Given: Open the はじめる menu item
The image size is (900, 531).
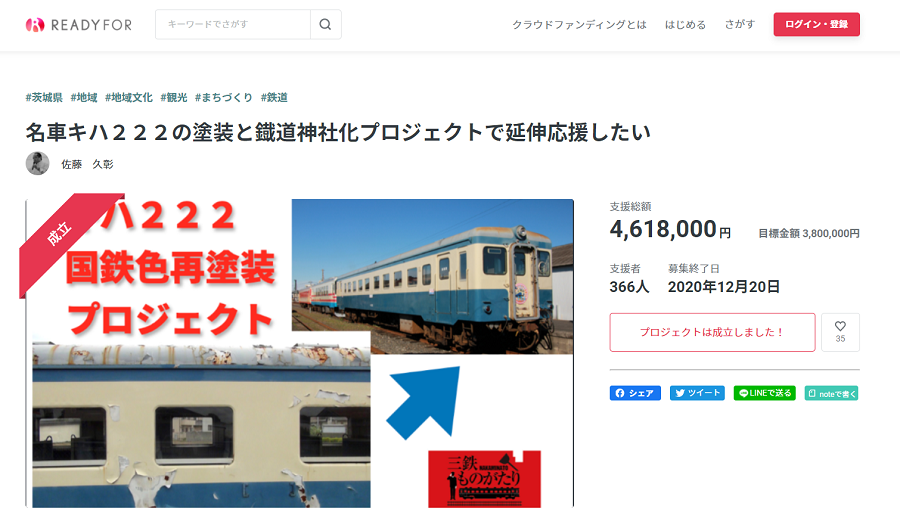Looking at the screenshot, I should coord(685,25).
